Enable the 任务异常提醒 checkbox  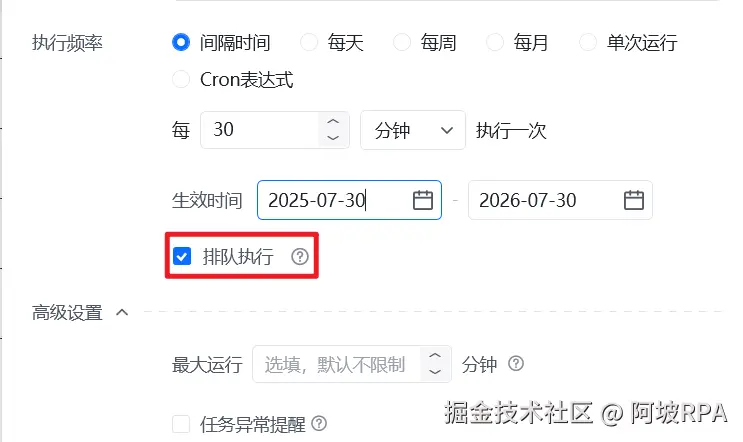[181, 424]
